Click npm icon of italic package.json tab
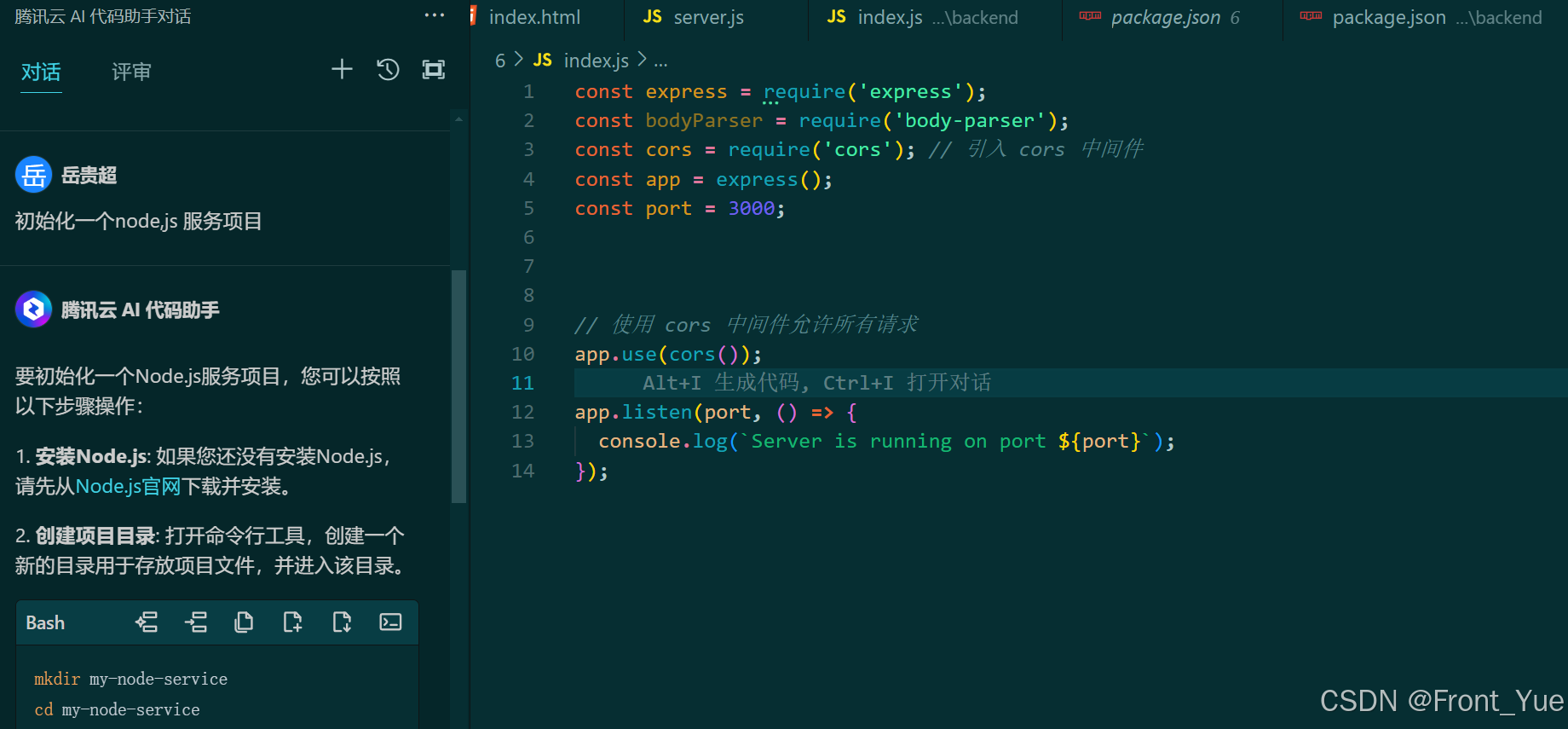The width and height of the screenshot is (1568, 729). (1090, 15)
